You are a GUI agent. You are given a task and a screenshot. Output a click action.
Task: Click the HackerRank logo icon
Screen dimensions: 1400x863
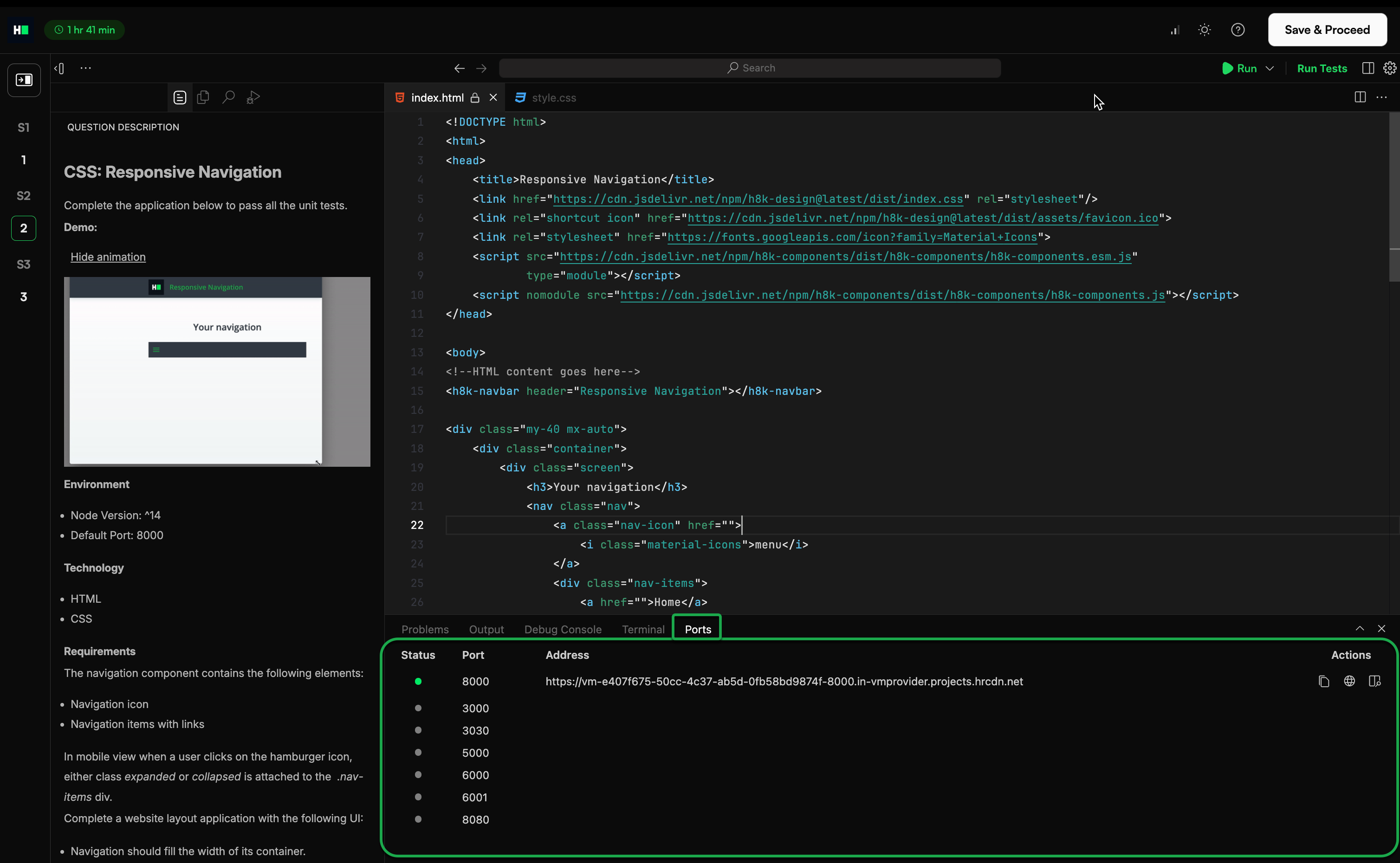click(21, 30)
